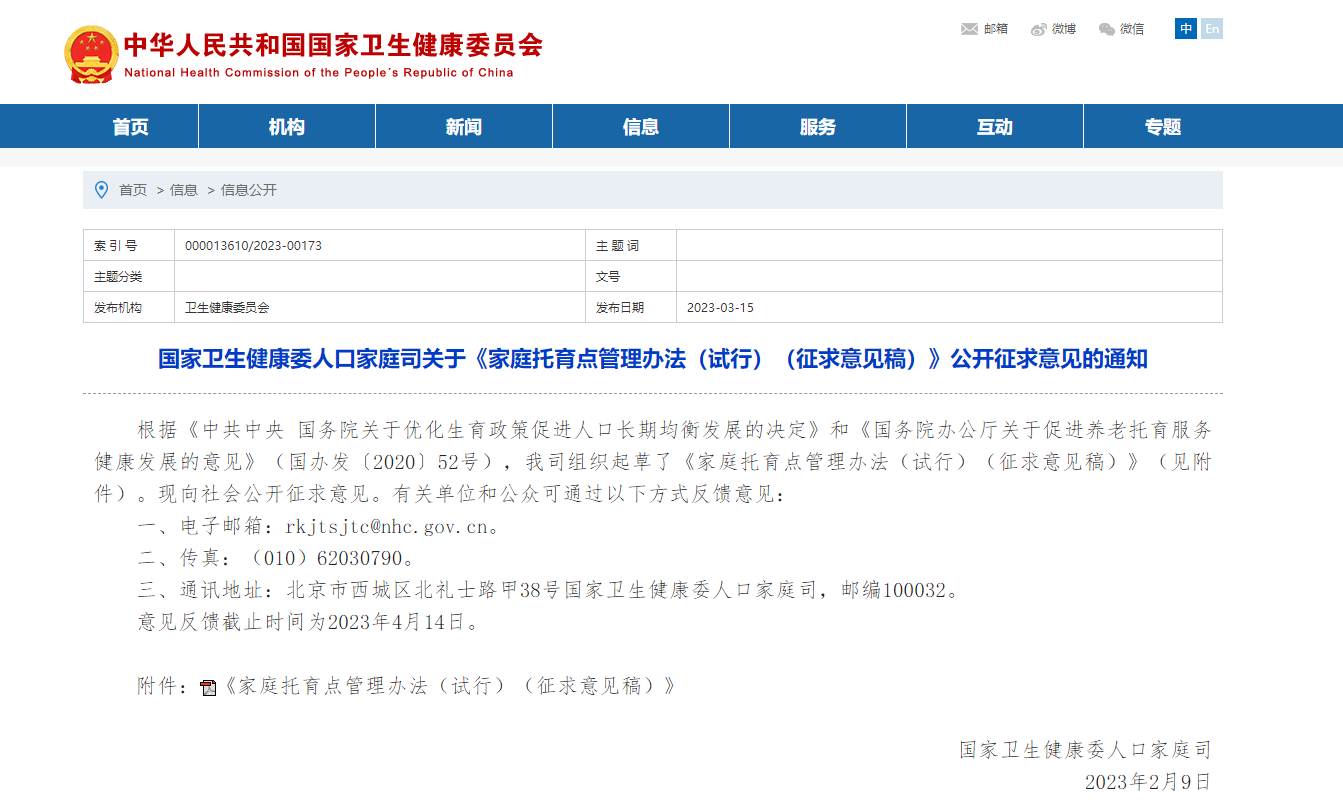Expand the 互动 navigation menu
The height and width of the screenshot is (800, 1343).
coord(995,127)
